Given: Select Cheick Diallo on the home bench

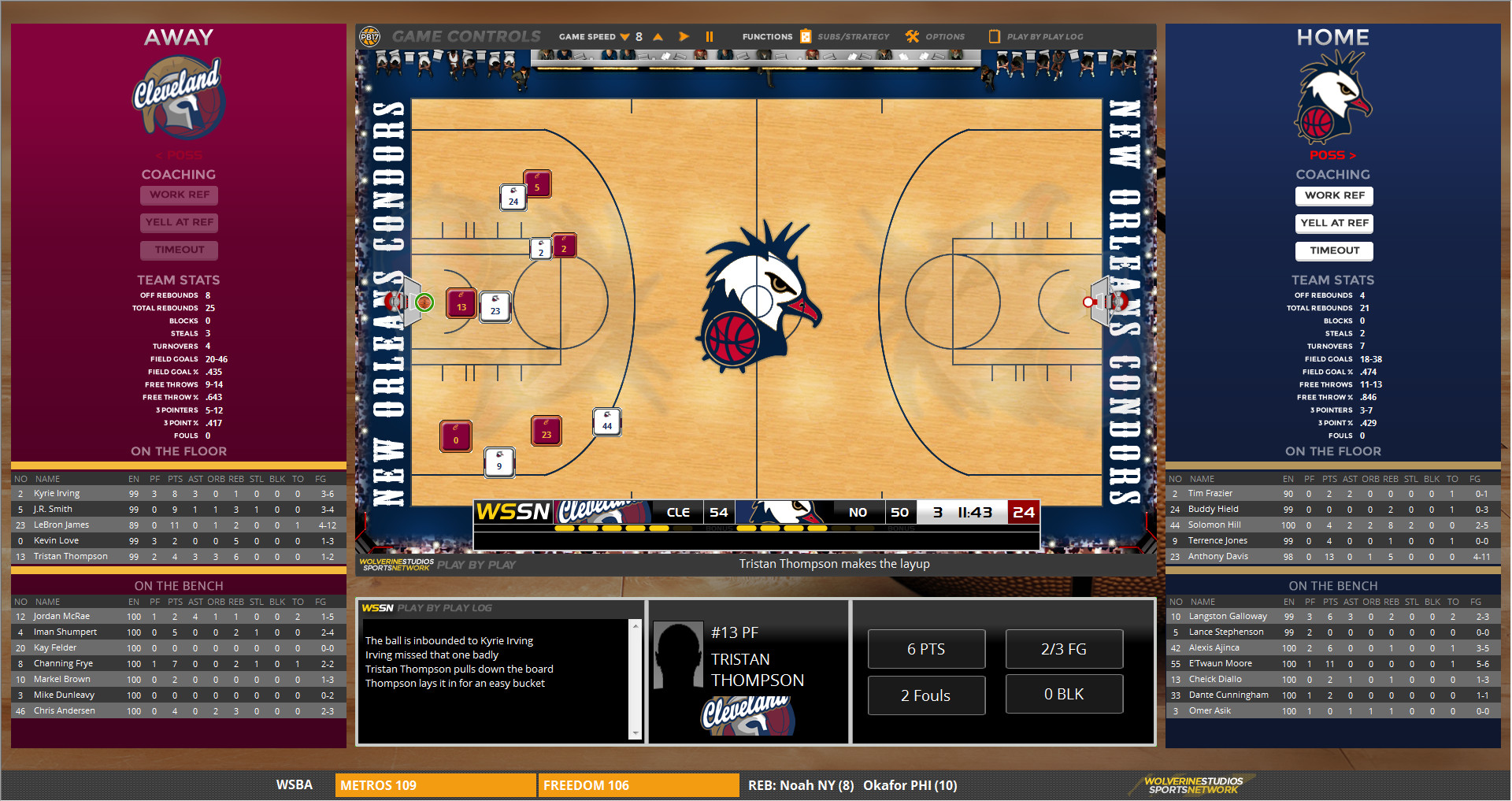Looking at the screenshot, I should coord(1333,680).
